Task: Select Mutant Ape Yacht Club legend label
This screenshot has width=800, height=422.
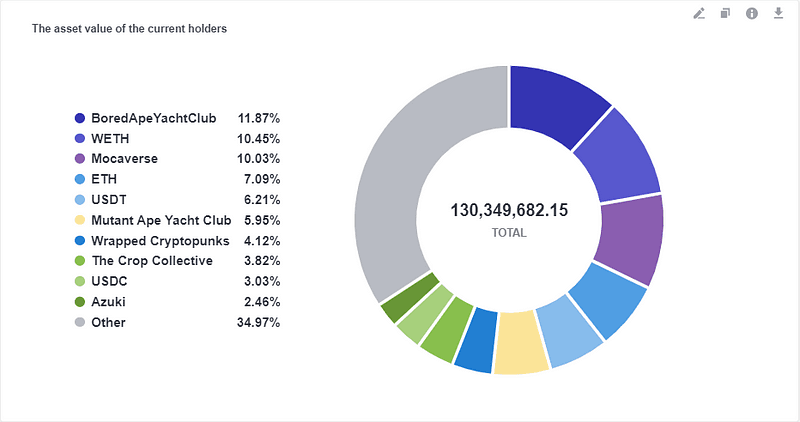Action: (161, 220)
